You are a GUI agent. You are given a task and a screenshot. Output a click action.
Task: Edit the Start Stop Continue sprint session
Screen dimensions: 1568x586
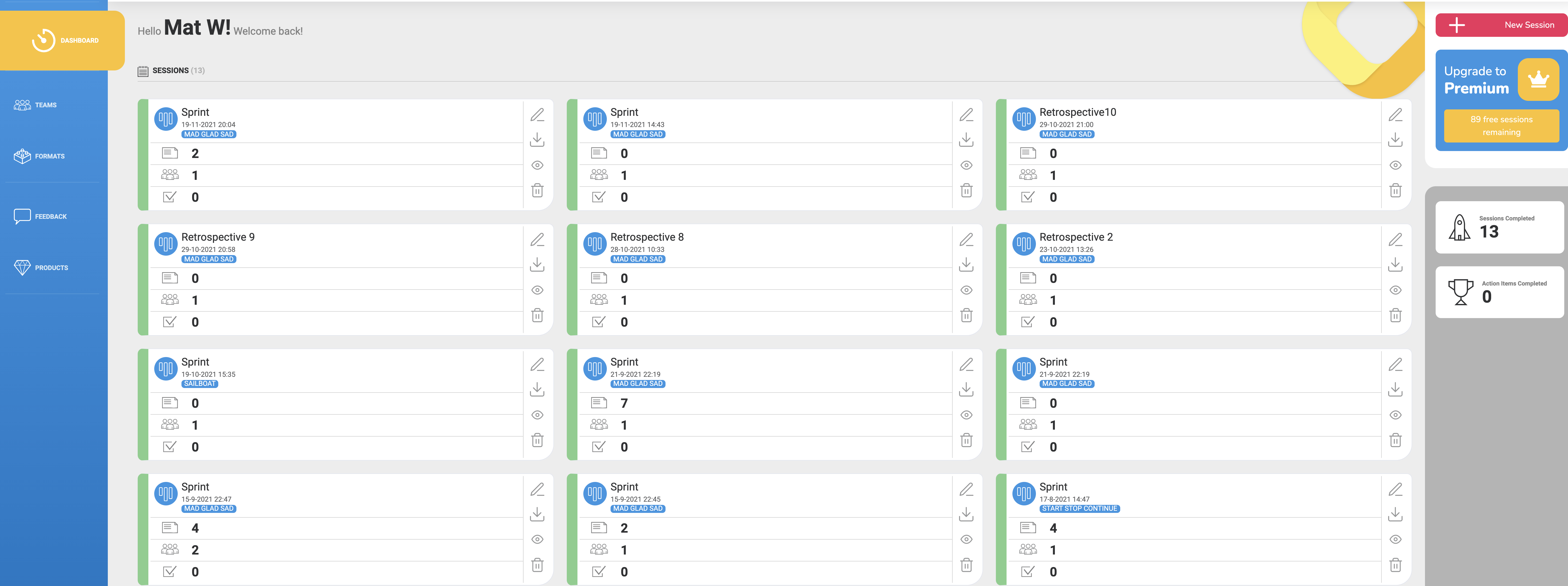point(1395,489)
